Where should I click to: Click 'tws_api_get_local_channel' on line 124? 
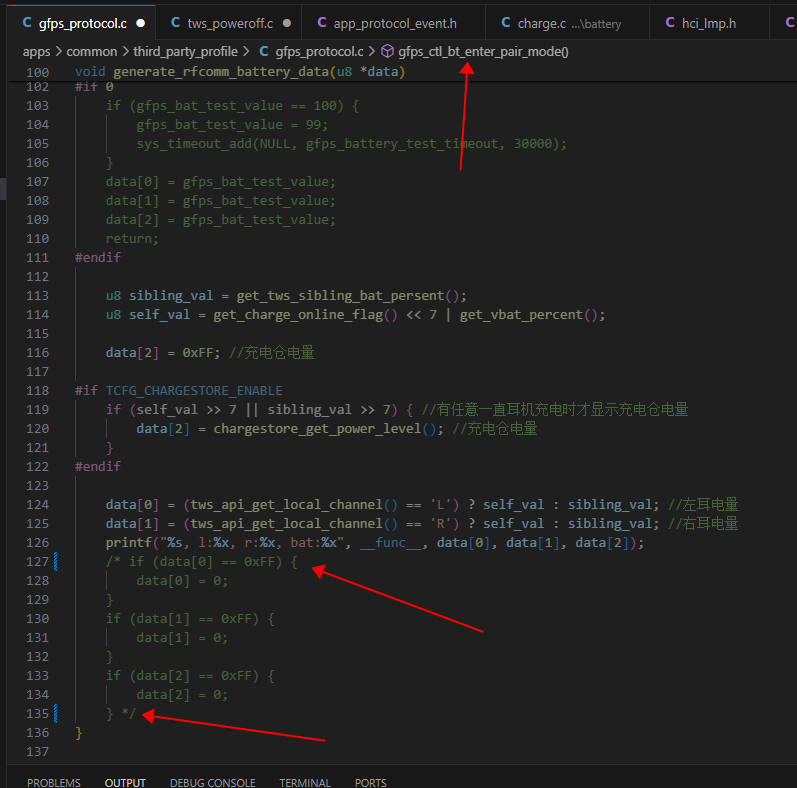(286, 504)
